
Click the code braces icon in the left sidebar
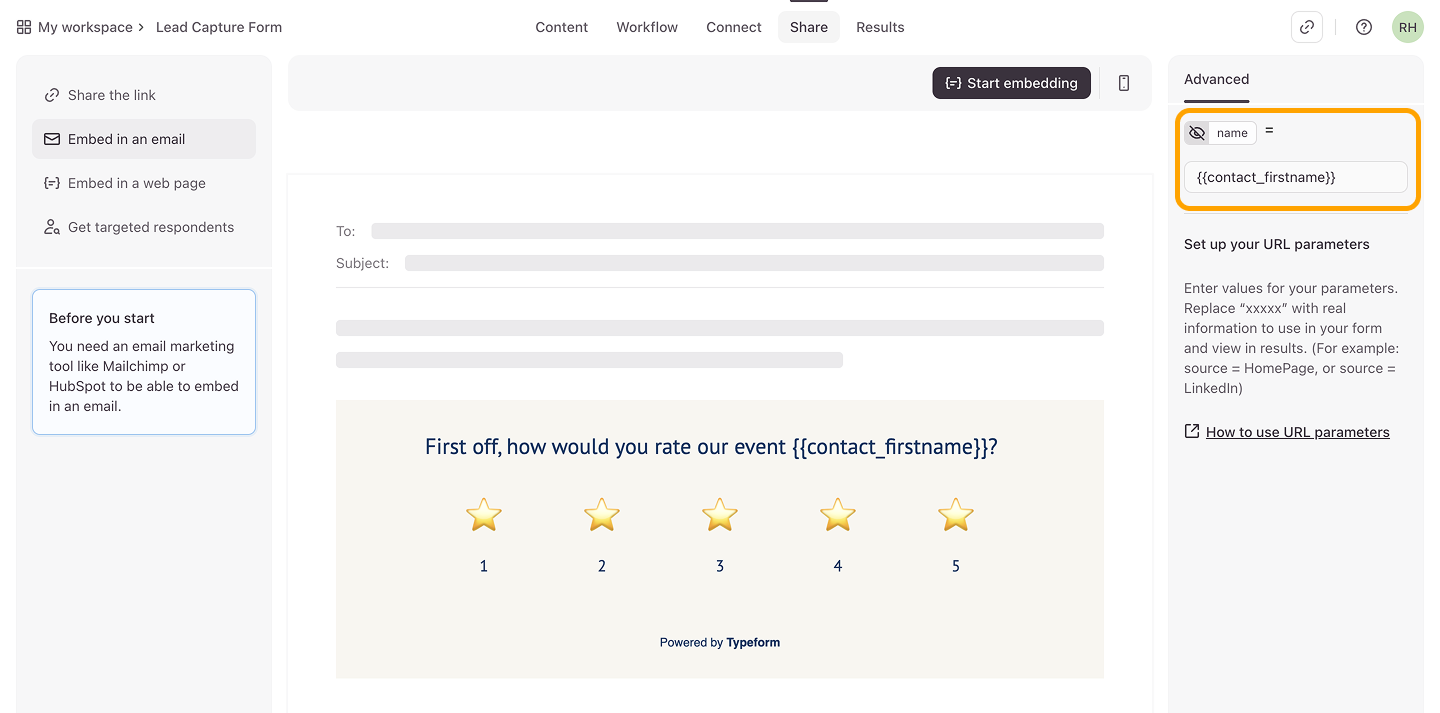[52, 183]
